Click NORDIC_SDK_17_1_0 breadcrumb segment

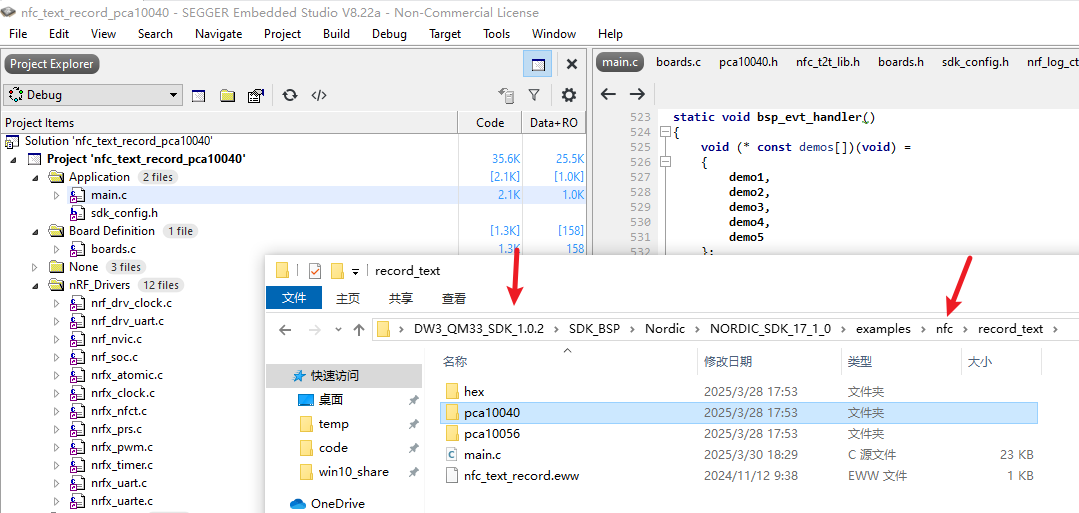point(770,329)
